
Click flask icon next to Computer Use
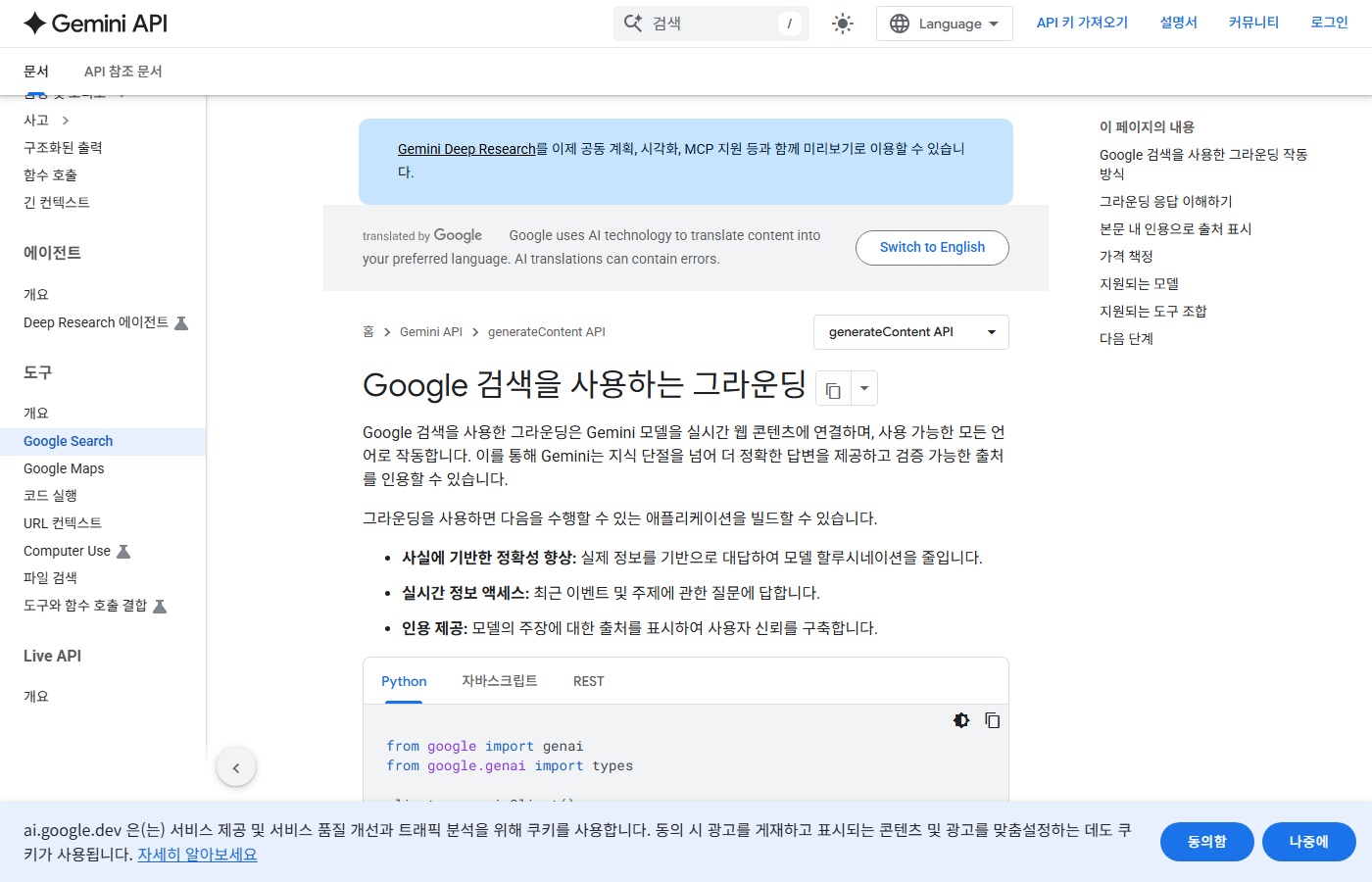tap(123, 551)
